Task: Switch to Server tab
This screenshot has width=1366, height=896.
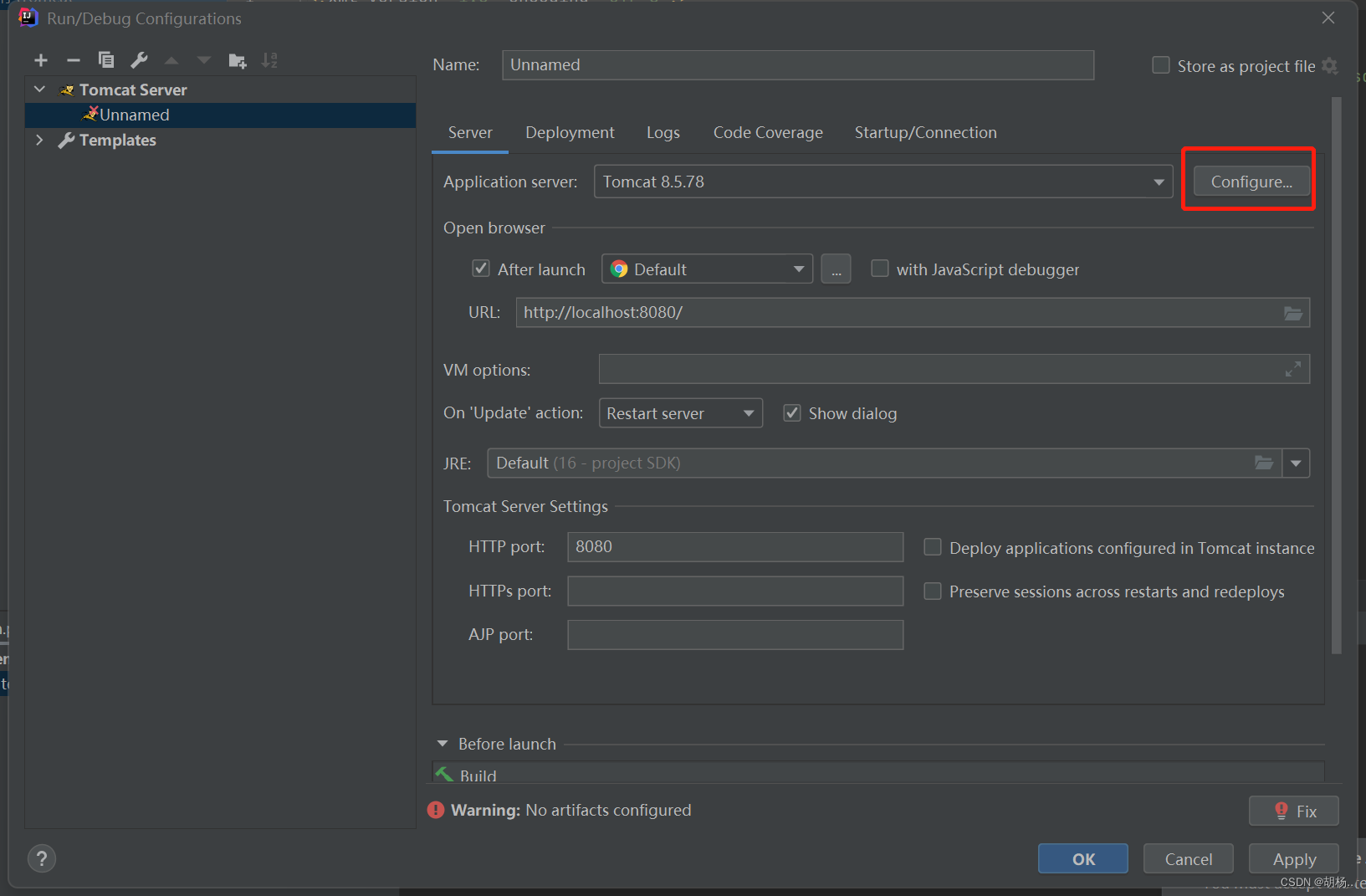Action: click(470, 132)
